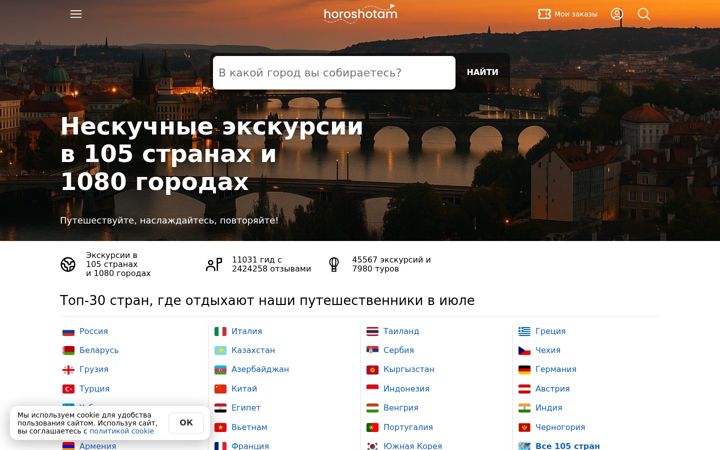Click the Azerbaijan flag icon
The height and width of the screenshot is (450, 720).
(220, 370)
